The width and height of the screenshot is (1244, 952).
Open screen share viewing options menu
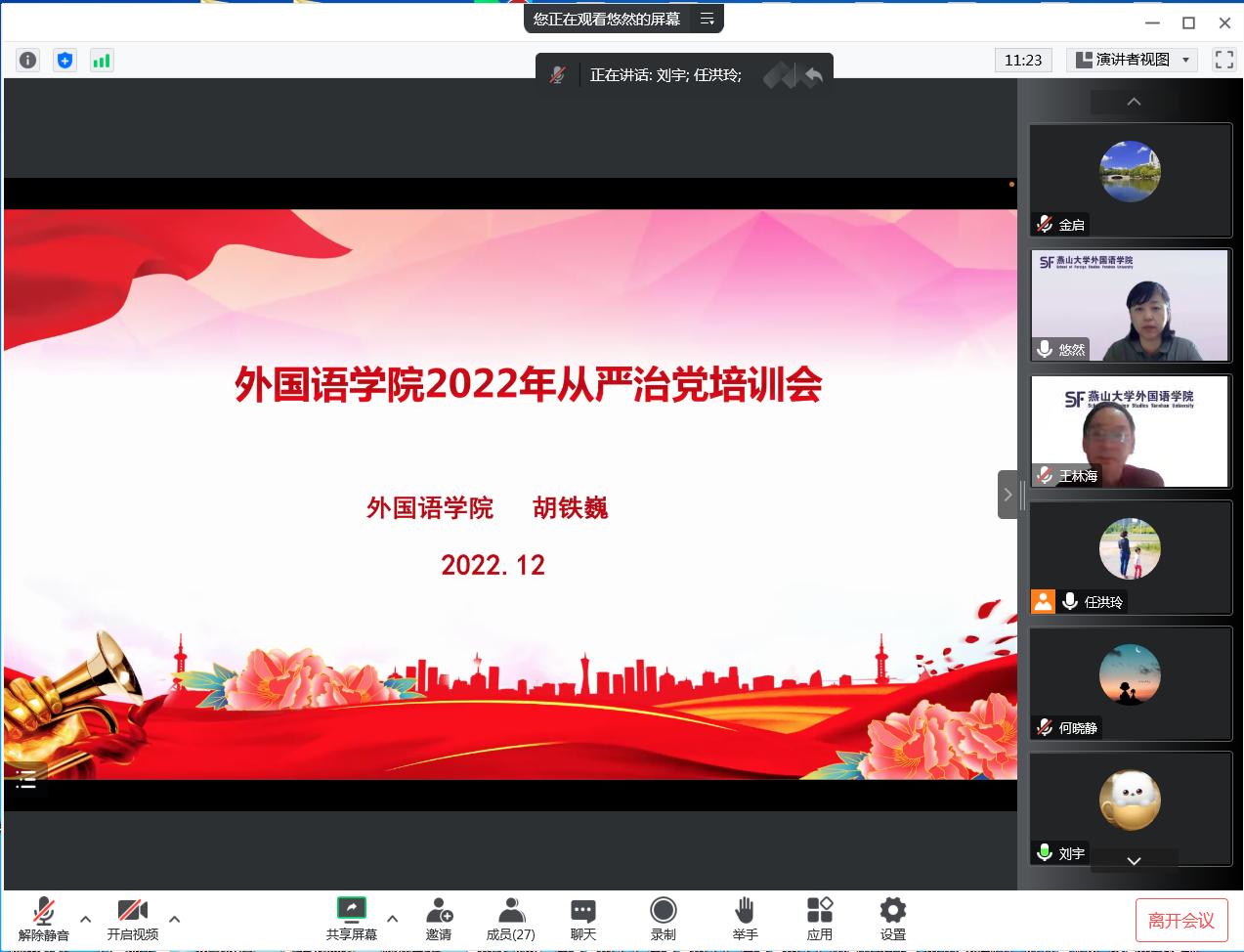tap(708, 20)
